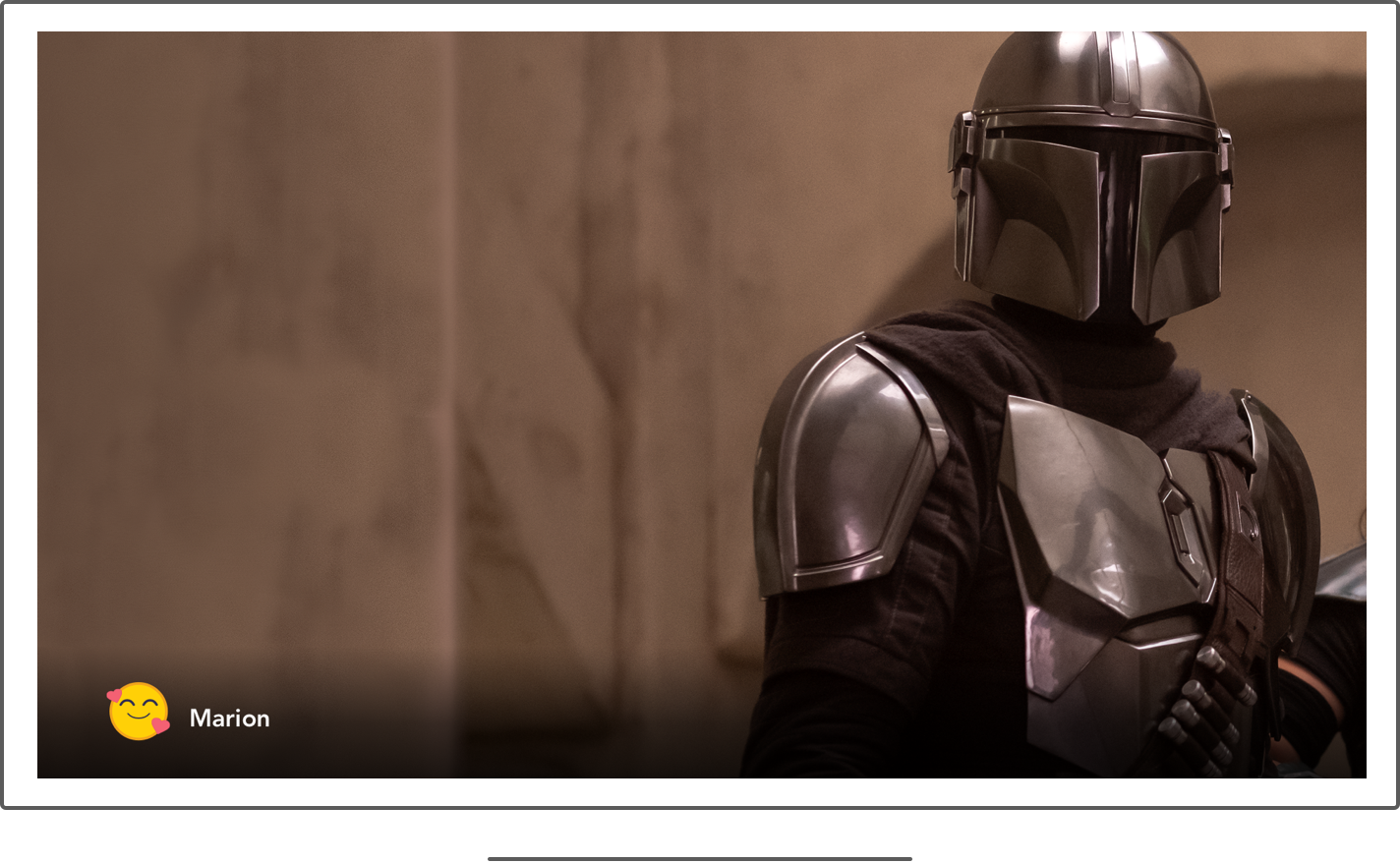Viewport: 1400px width, 863px height.
Task: Click the gloved hand near the bandolier
Action: click(x=1204, y=713)
